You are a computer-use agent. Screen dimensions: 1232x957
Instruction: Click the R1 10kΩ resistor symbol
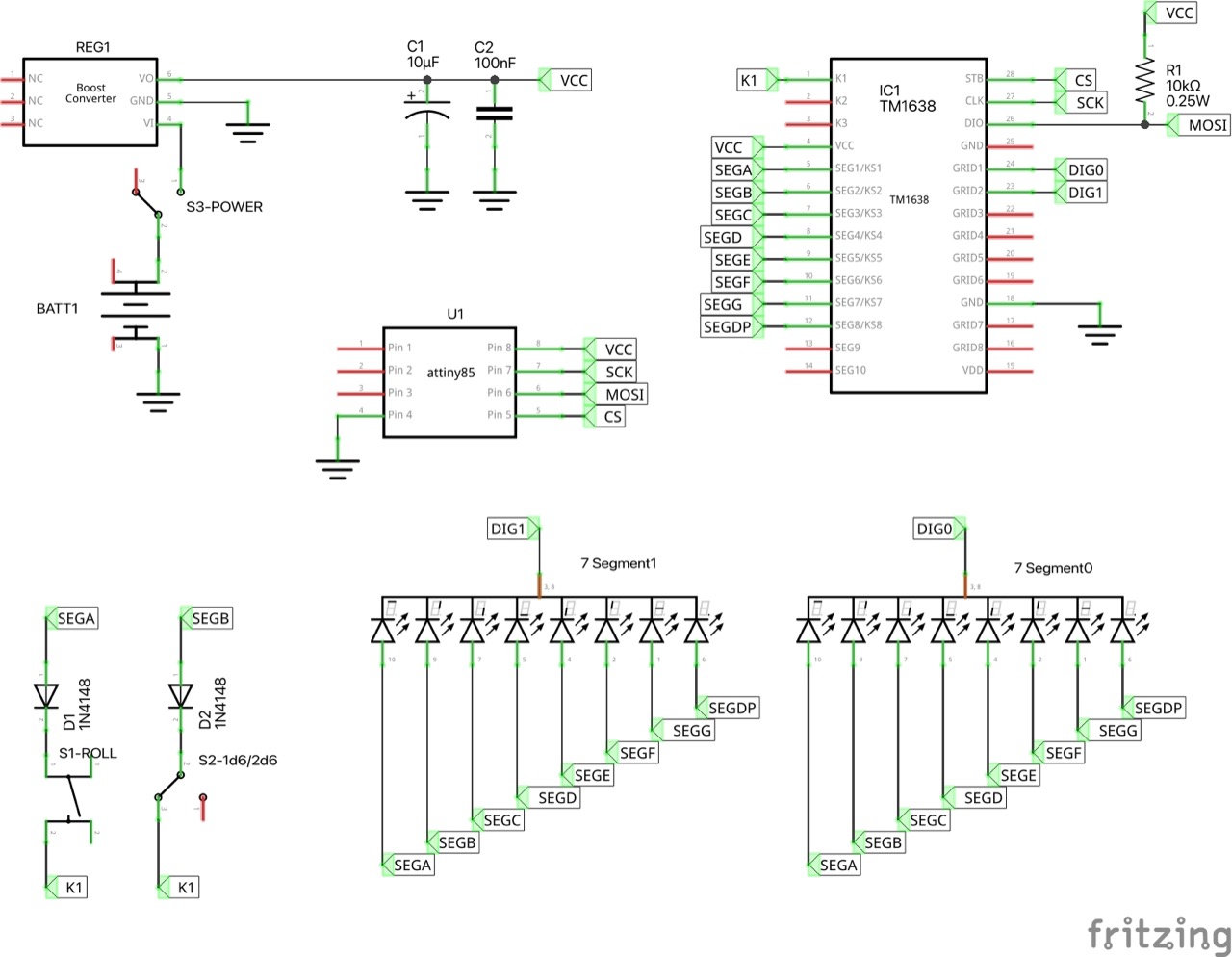(1144, 81)
